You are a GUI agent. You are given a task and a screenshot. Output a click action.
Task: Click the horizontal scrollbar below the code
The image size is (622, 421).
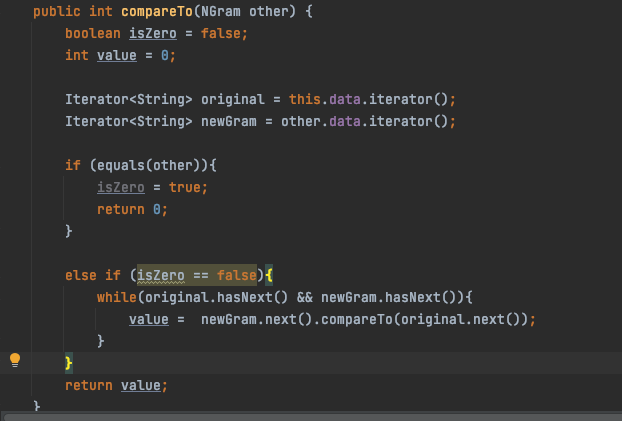point(310,413)
